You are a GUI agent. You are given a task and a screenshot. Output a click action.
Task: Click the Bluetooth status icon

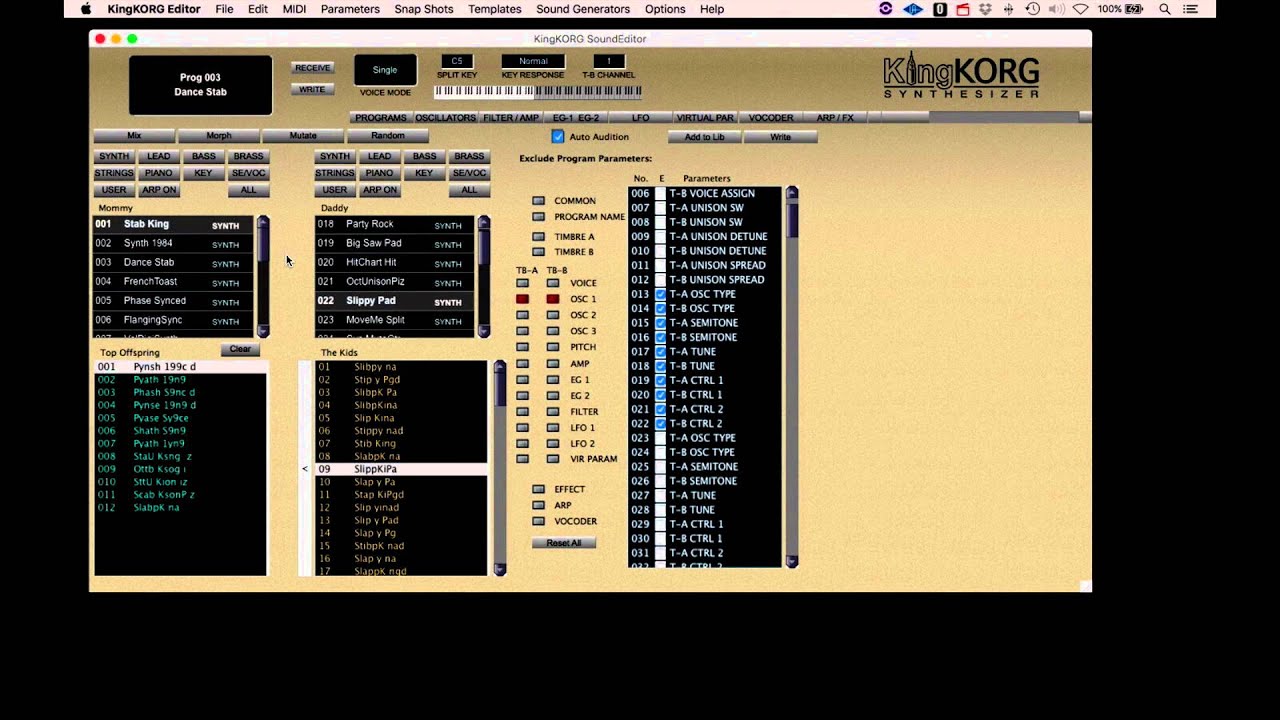(1008, 9)
